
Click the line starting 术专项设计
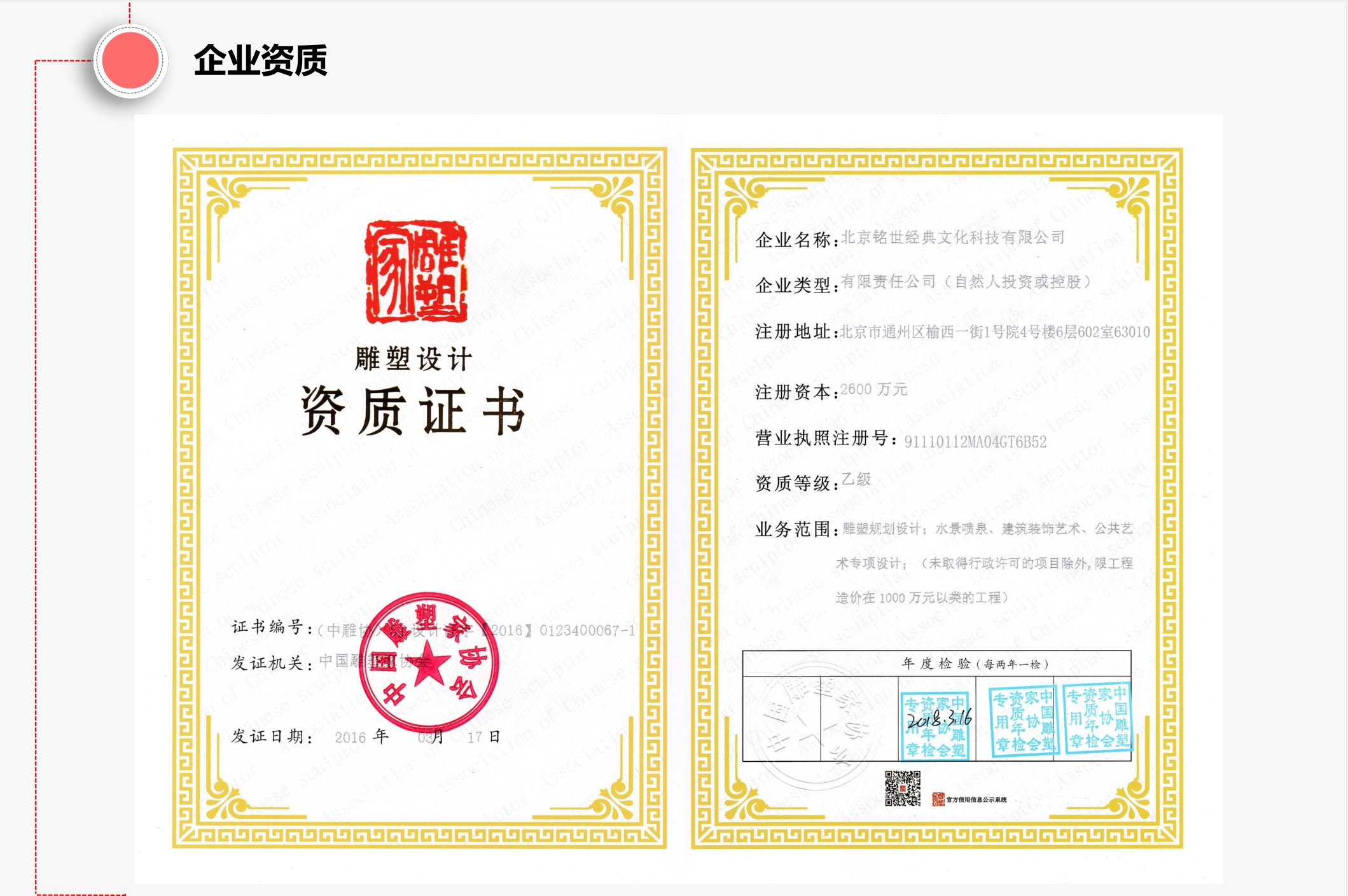point(984,563)
